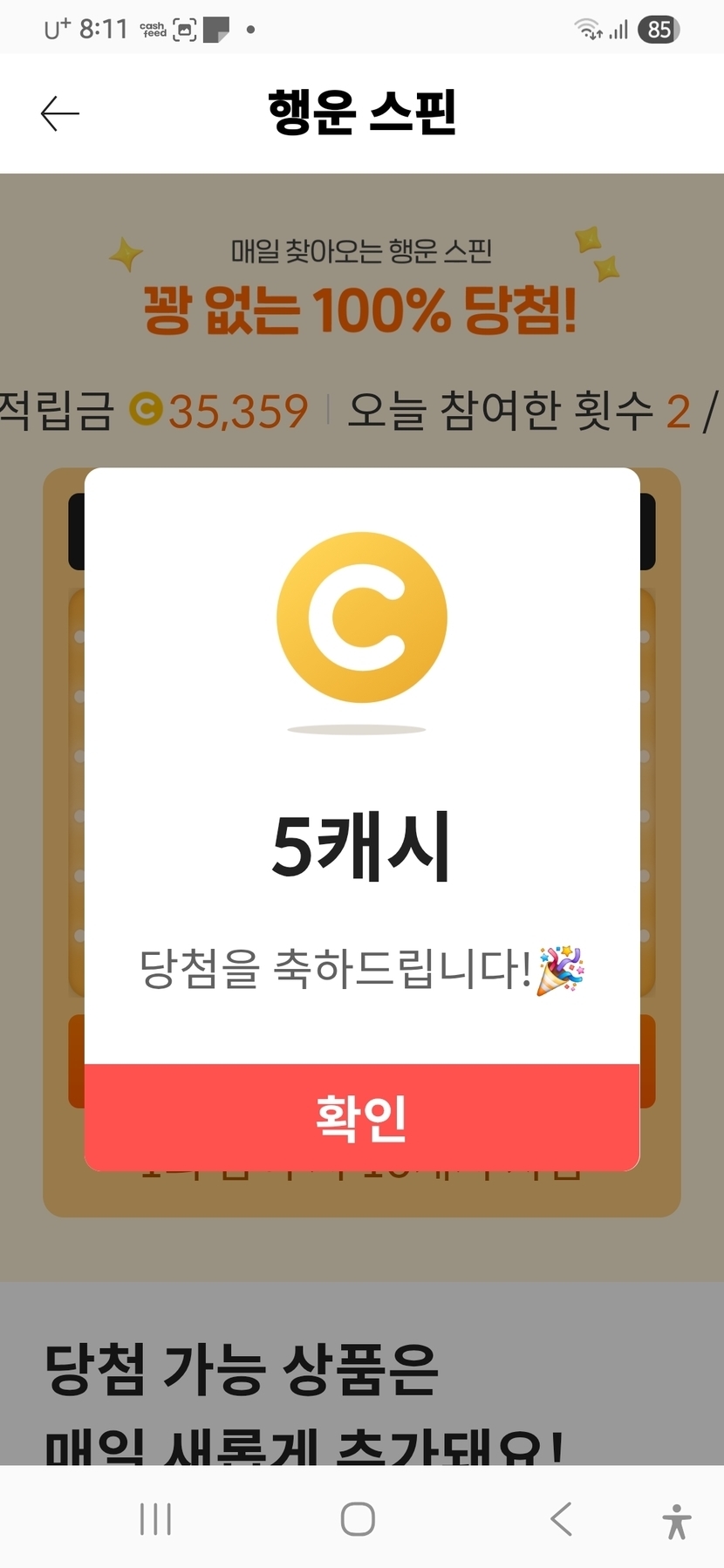Tap 오늘 참여한 횟수 counter
This screenshot has height=1568, width=724.
point(534,411)
